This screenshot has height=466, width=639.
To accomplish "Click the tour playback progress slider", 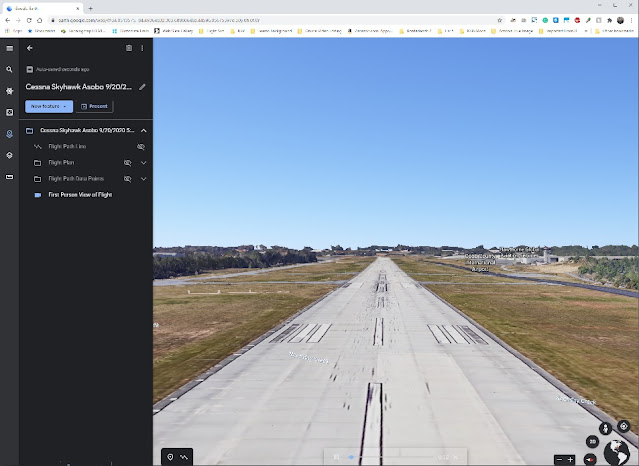I will [x=391, y=457].
